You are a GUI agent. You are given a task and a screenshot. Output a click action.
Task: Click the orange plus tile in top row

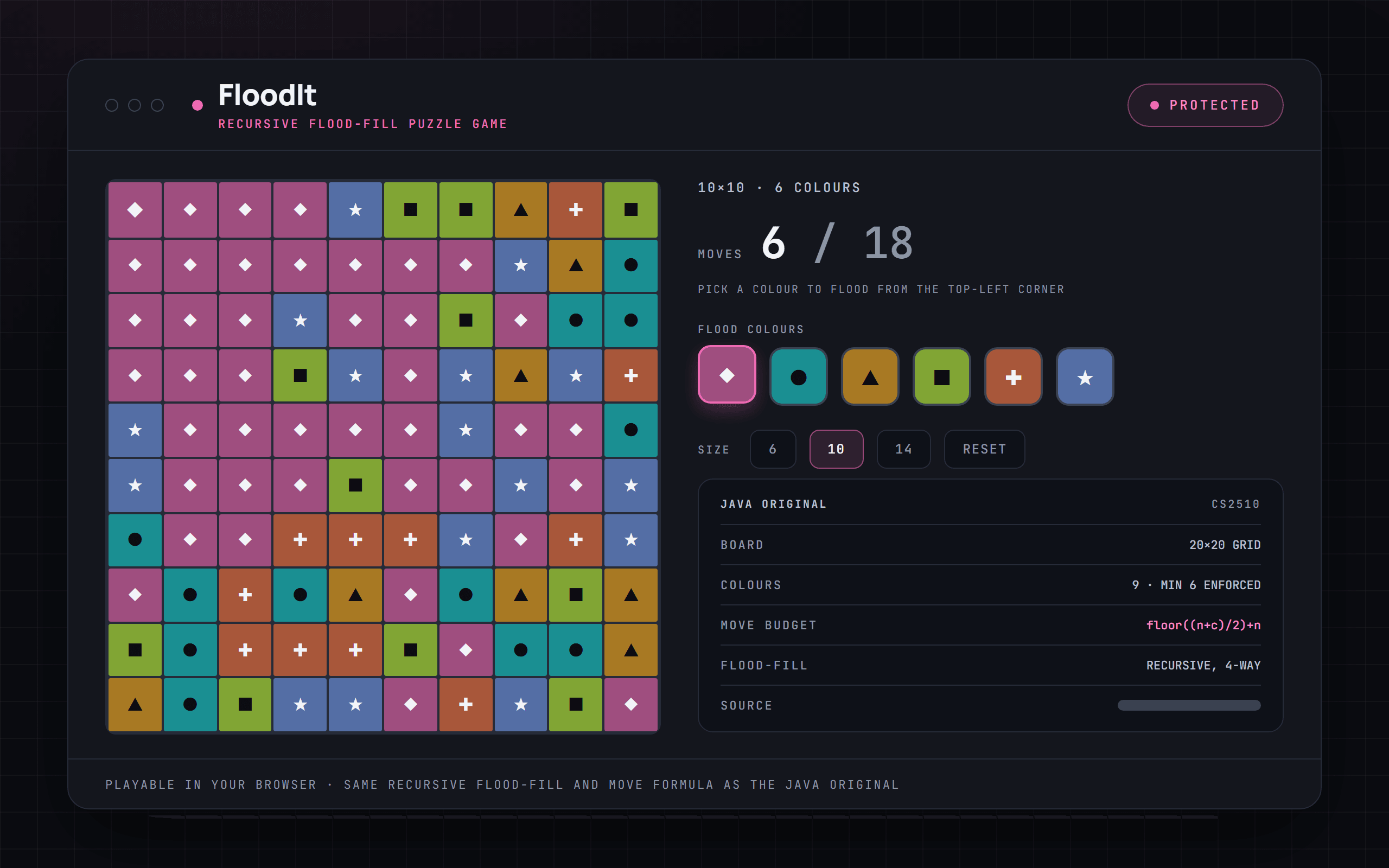[576, 209]
